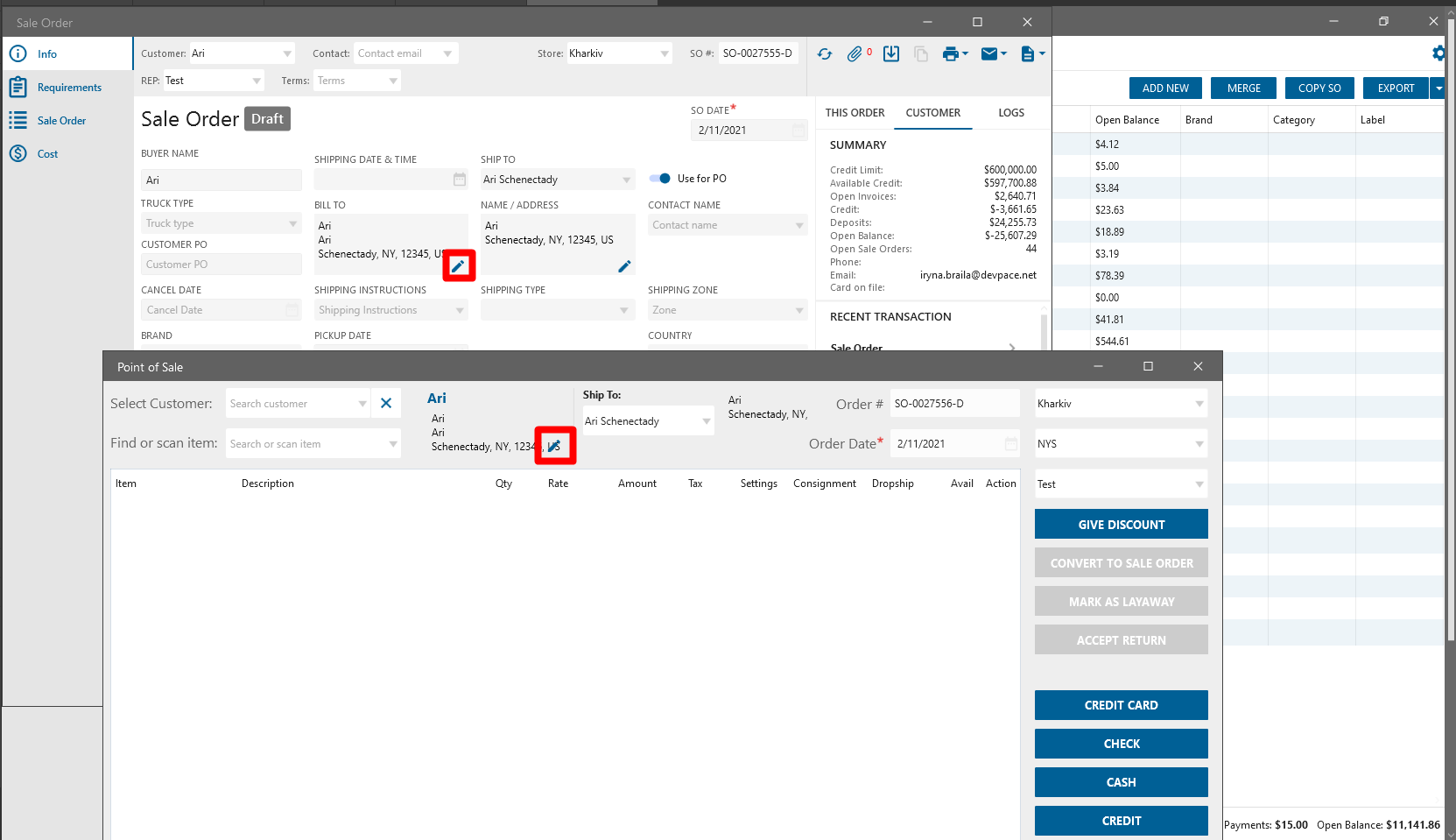
Task: Open the SO Date calendar picker
Action: 798,131
